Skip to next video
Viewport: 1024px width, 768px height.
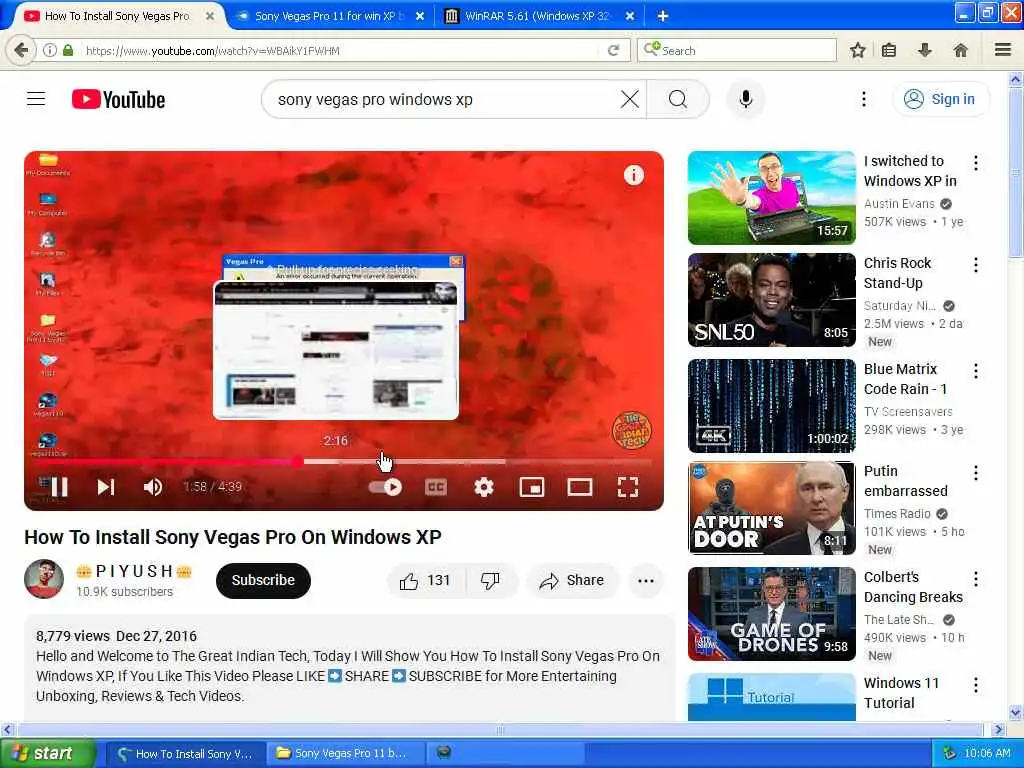pyautogui.click(x=106, y=487)
